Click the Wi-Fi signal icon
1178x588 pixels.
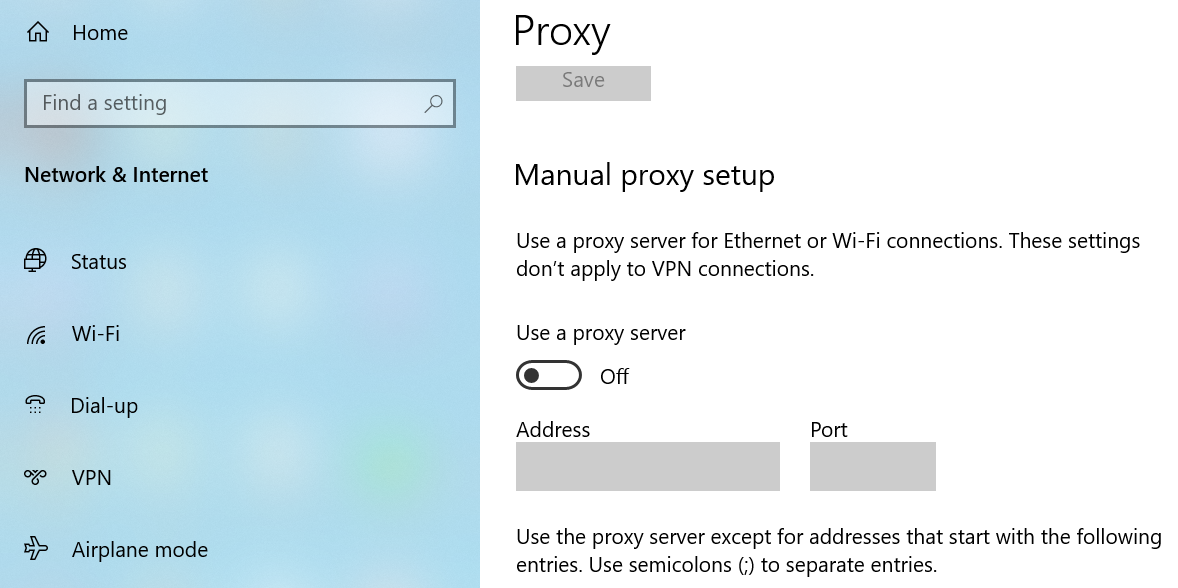(x=36, y=334)
